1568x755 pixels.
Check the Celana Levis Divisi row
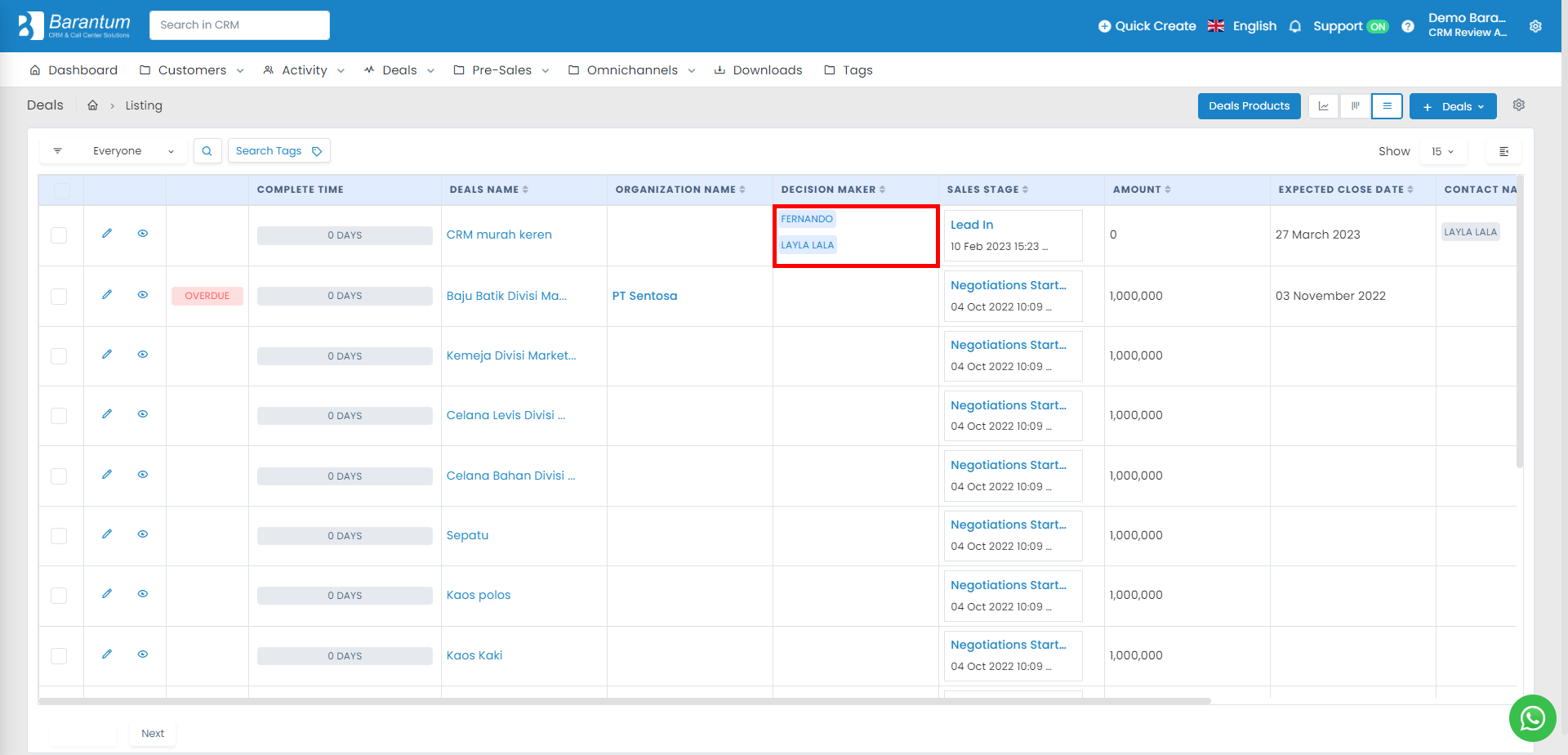(59, 416)
